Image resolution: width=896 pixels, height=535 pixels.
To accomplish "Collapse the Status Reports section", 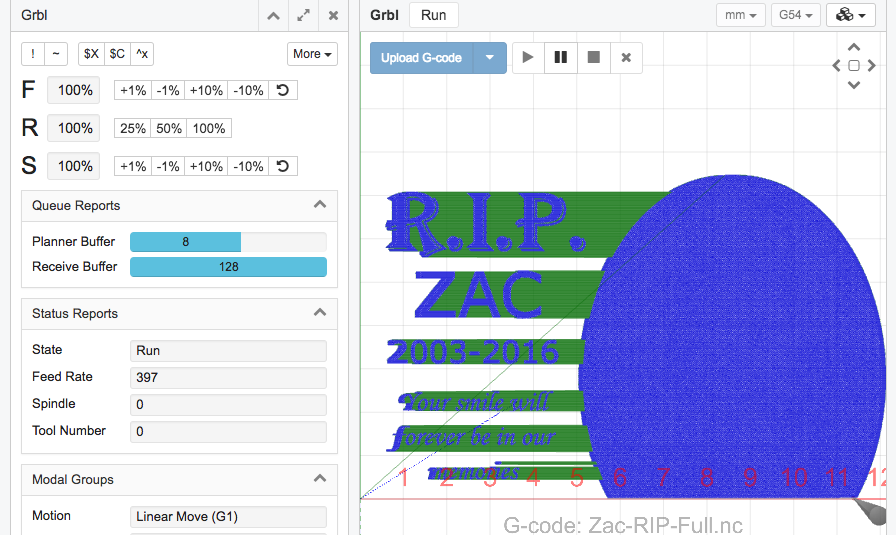I will (320, 313).
